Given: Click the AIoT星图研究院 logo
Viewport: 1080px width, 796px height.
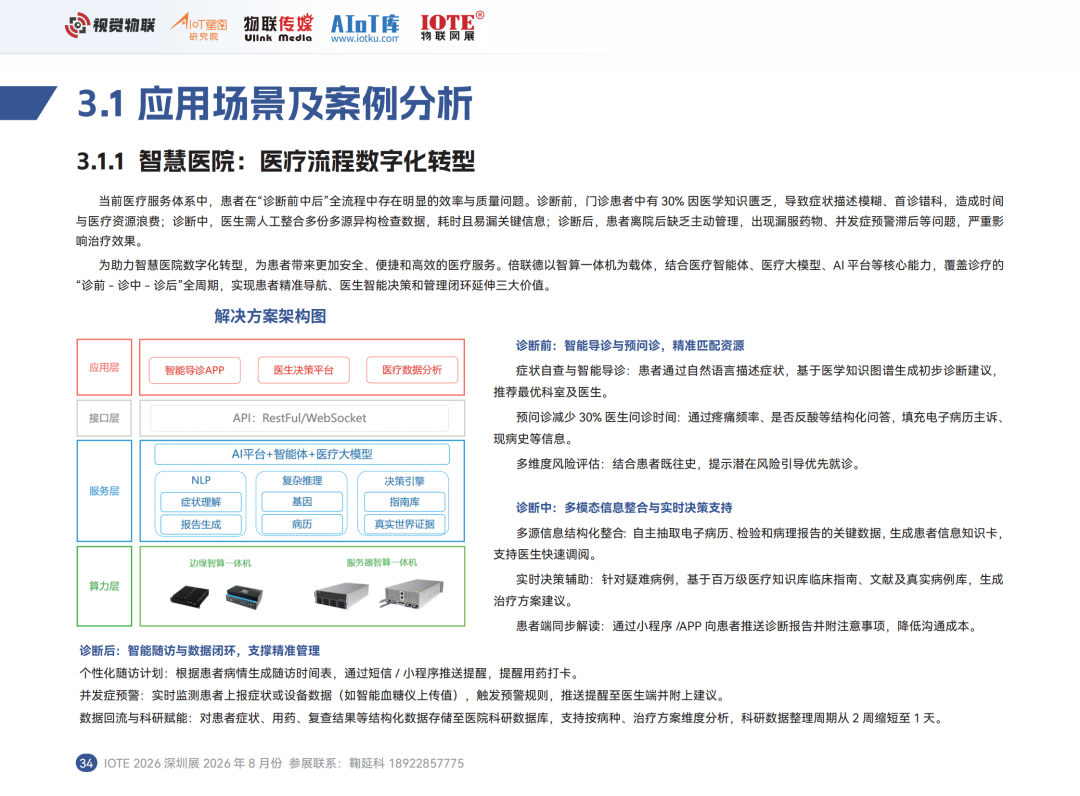Looking at the screenshot, I should (x=199, y=26).
